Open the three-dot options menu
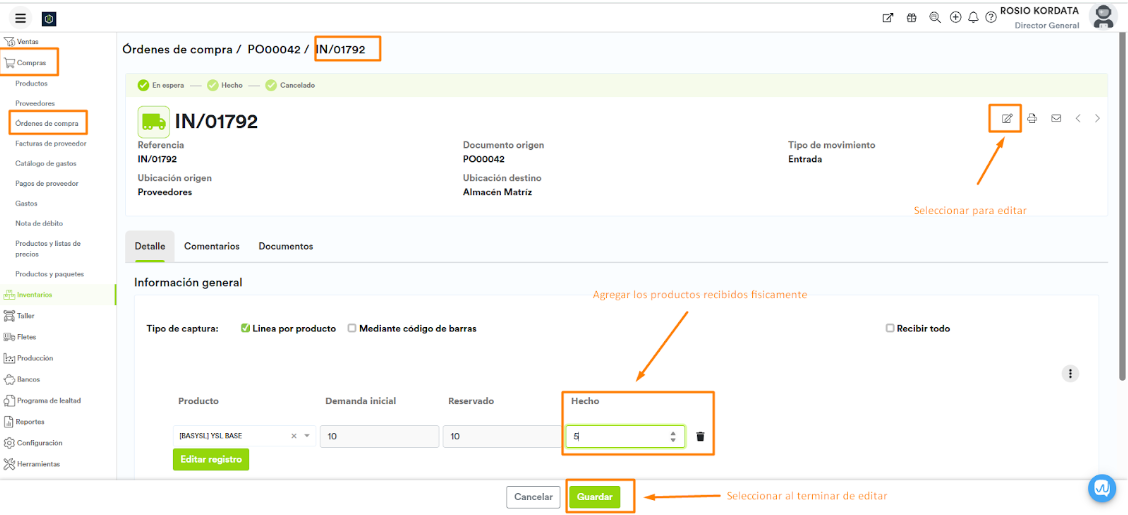This screenshot has width=1128, height=515. (1070, 373)
